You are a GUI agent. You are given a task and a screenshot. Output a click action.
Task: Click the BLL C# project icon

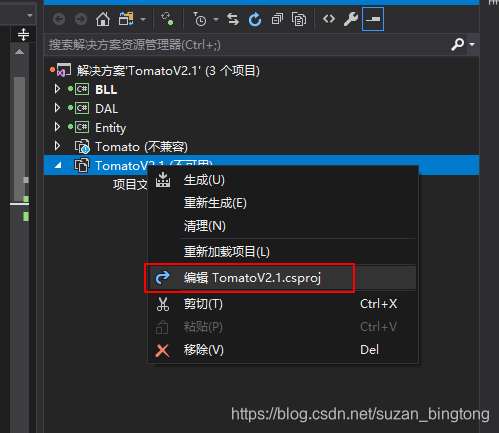[x=82, y=89]
